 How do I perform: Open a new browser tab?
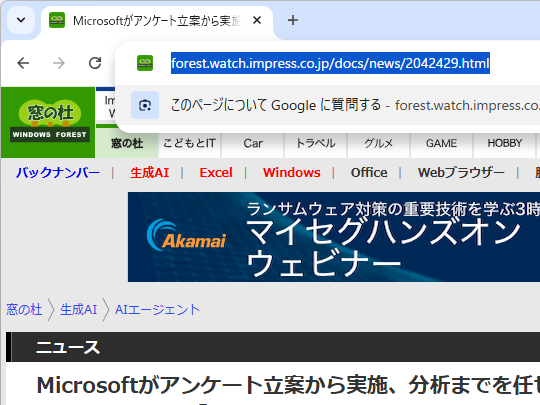[x=293, y=20]
